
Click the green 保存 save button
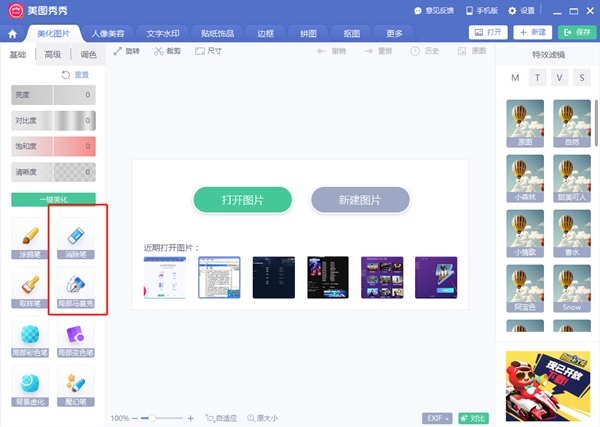[577, 33]
